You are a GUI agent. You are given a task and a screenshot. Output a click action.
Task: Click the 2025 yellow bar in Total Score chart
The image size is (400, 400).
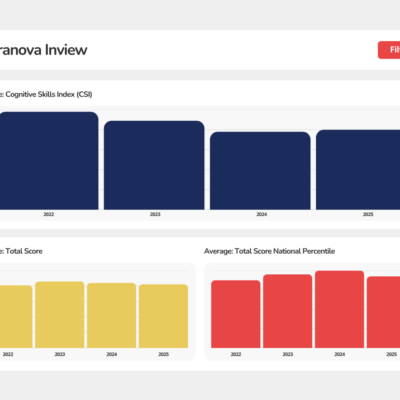point(163,316)
